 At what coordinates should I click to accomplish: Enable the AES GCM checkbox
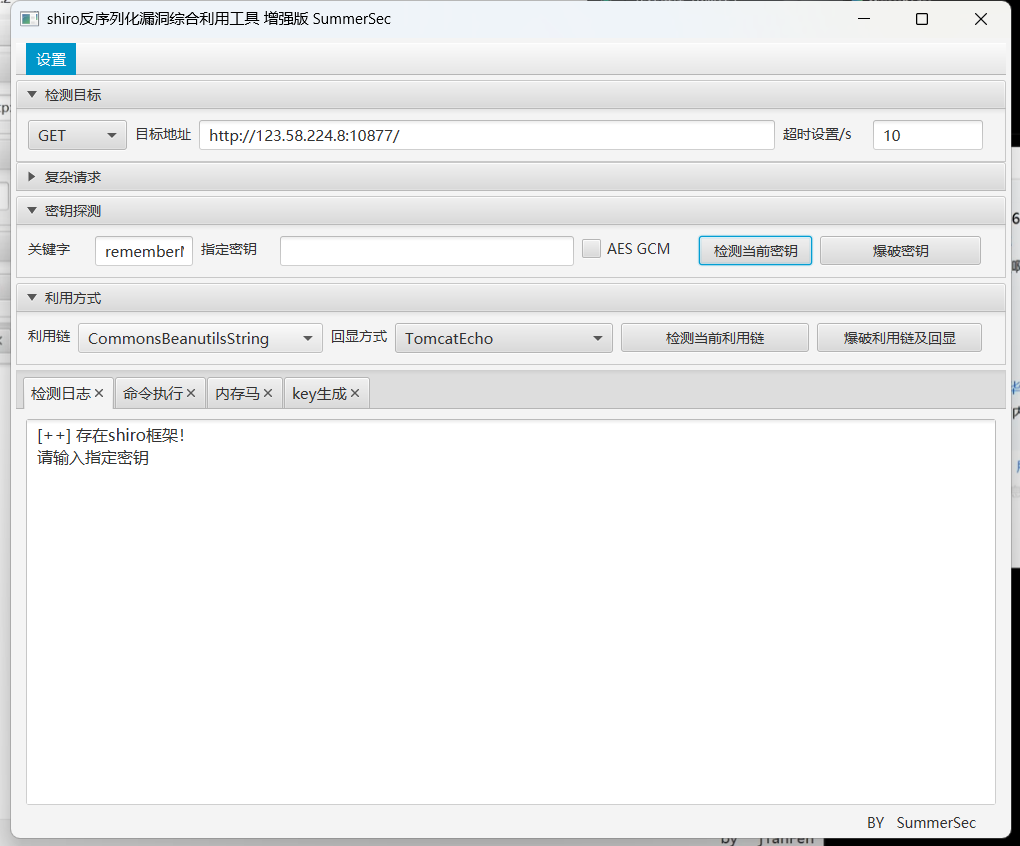[591, 248]
